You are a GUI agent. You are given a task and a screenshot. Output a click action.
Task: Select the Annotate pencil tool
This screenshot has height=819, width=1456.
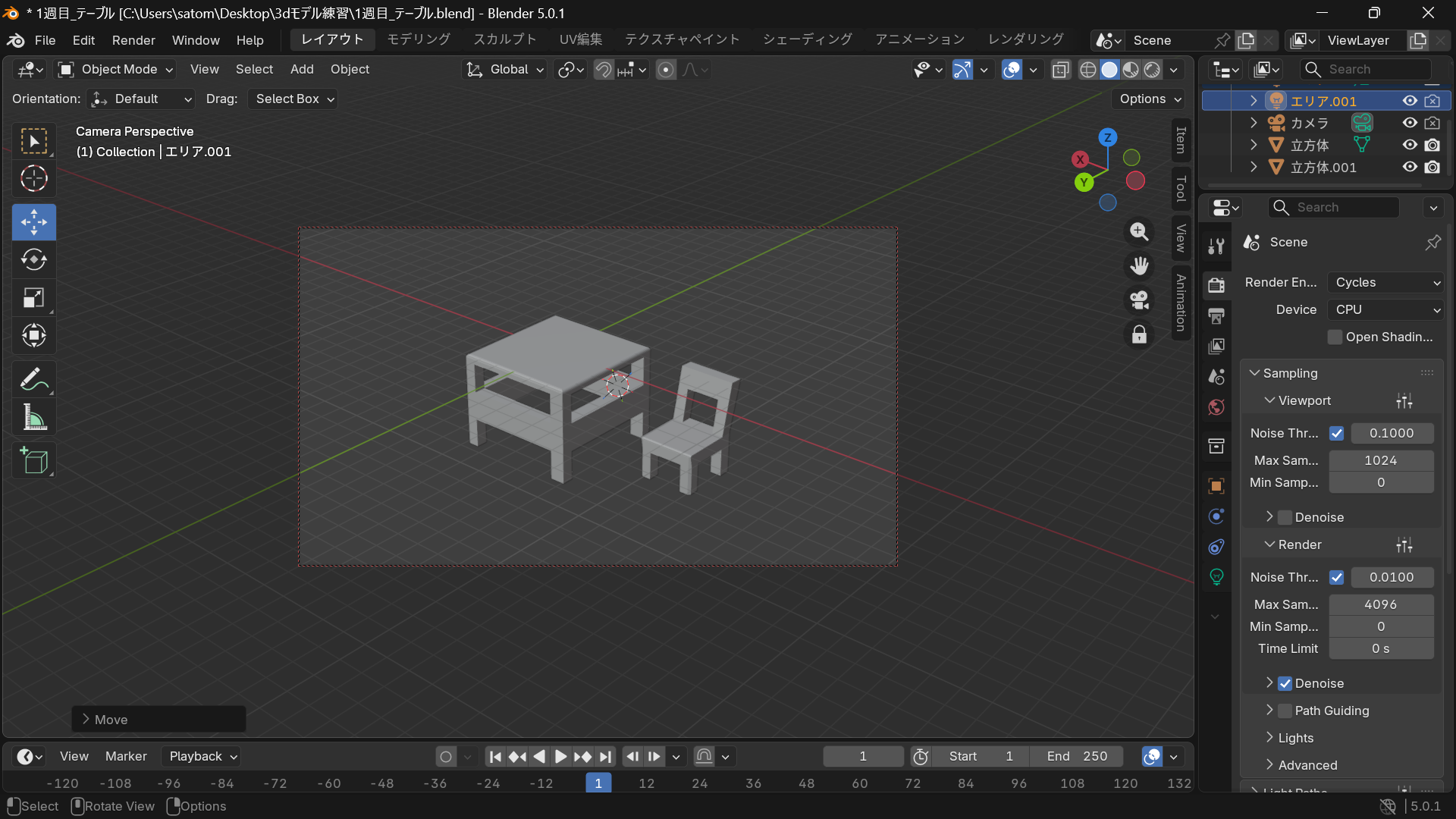pyautogui.click(x=33, y=379)
